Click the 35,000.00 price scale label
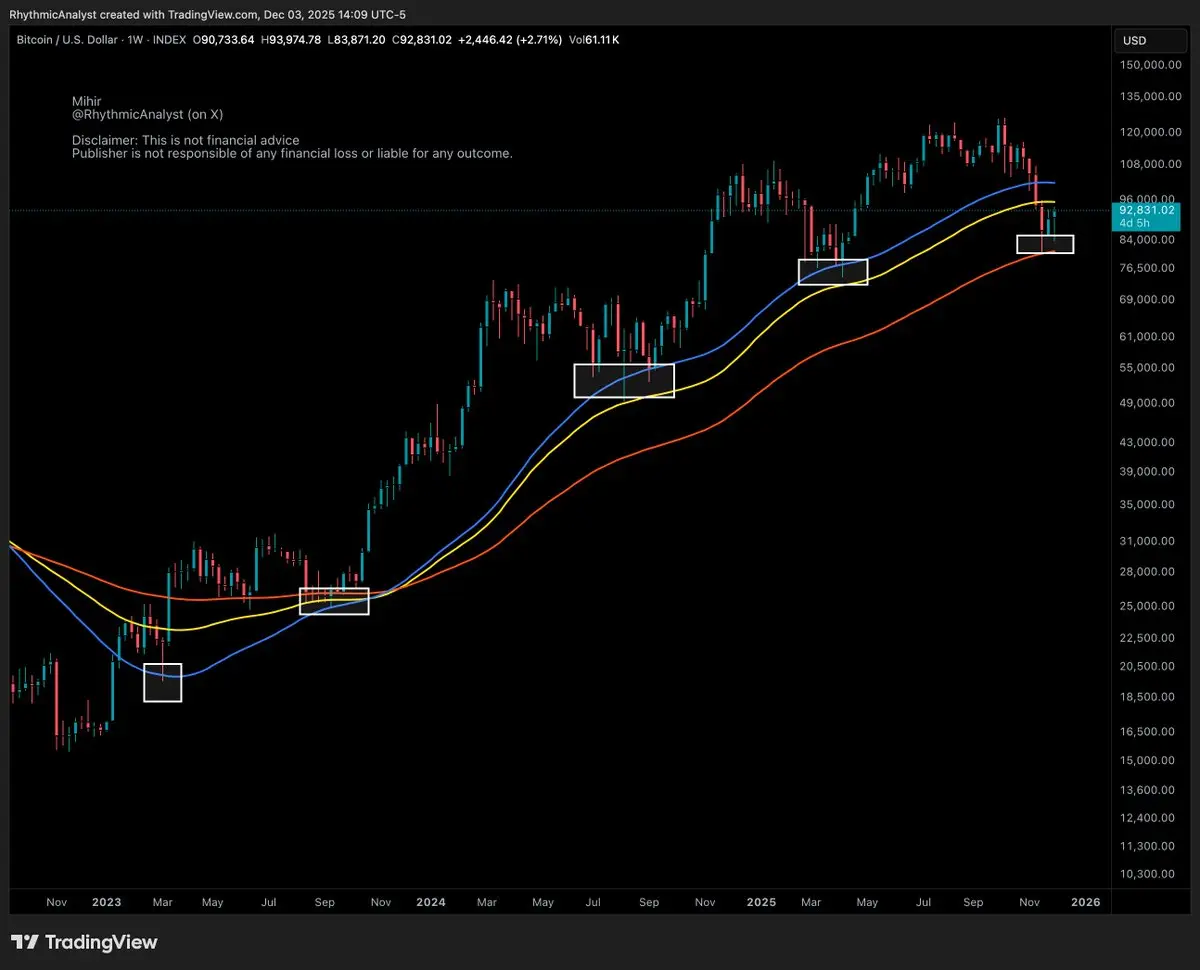The width and height of the screenshot is (1200, 970). (1149, 505)
